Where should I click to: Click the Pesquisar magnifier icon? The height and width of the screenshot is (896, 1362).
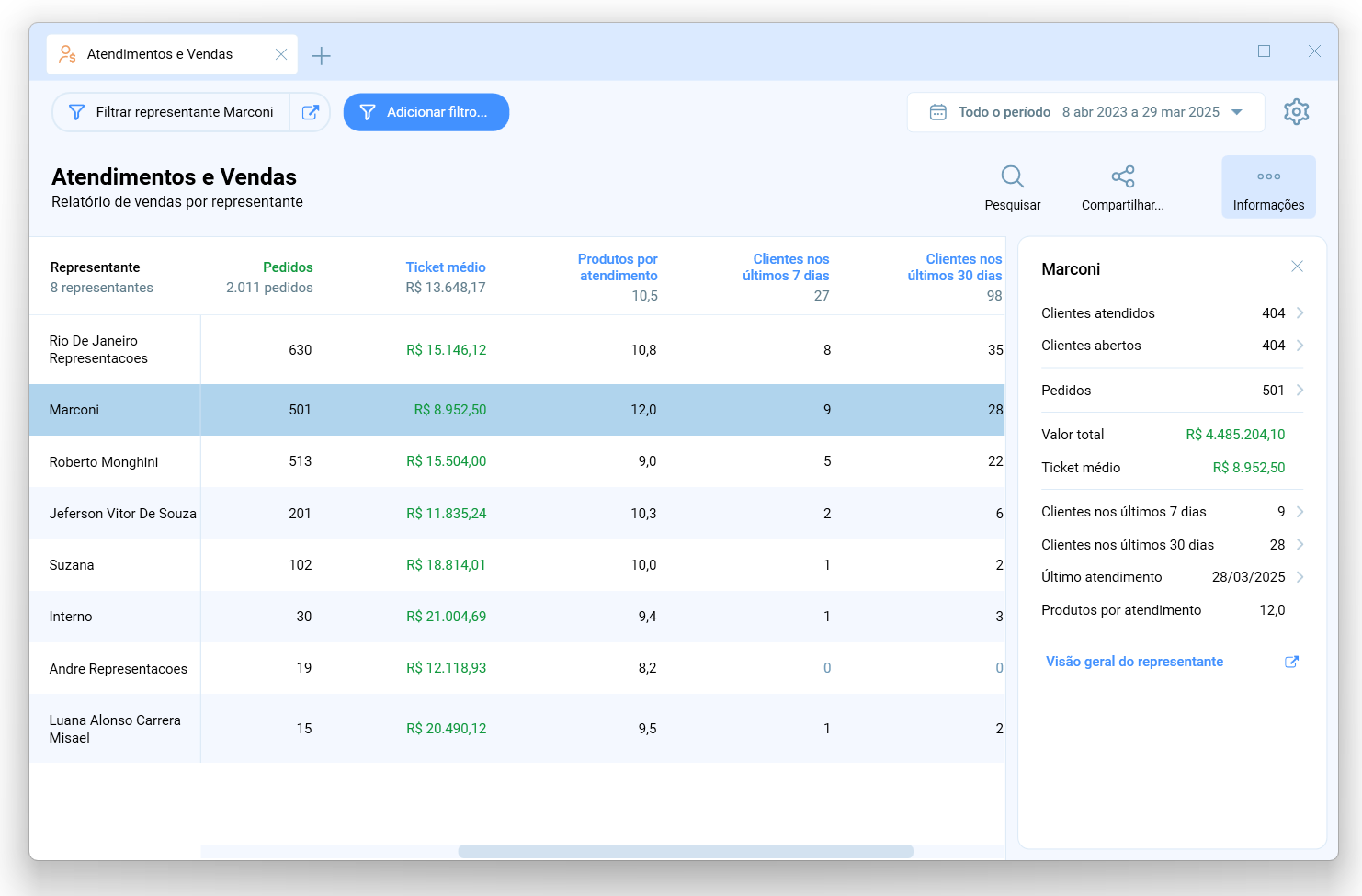pyautogui.click(x=1012, y=176)
